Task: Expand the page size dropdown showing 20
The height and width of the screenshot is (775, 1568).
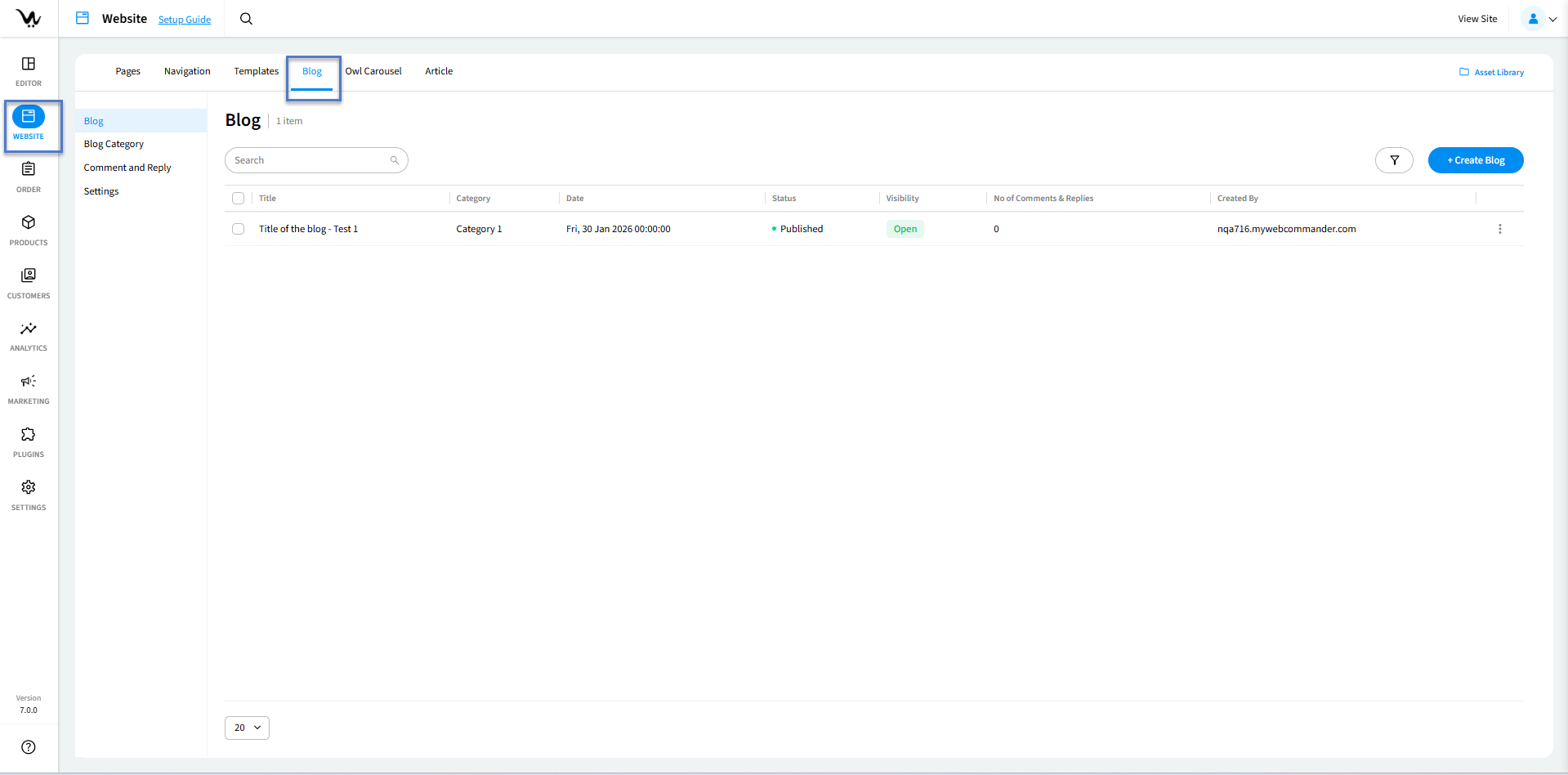Action: click(247, 728)
